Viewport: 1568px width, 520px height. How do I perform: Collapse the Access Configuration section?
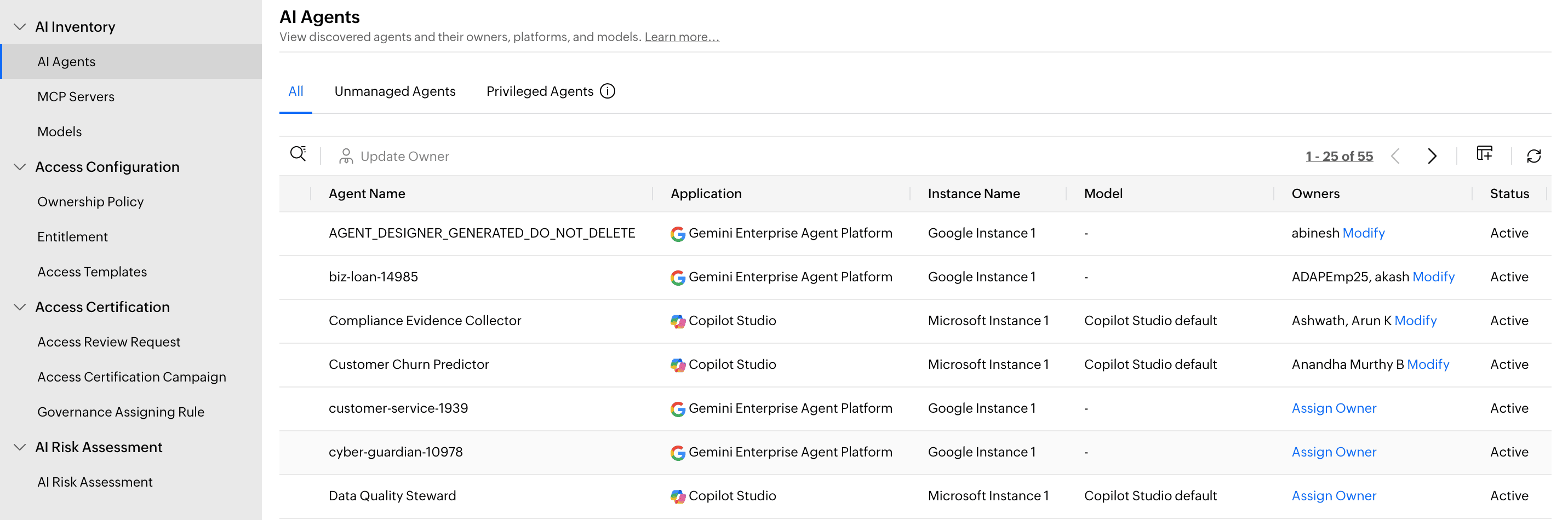point(20,166)
